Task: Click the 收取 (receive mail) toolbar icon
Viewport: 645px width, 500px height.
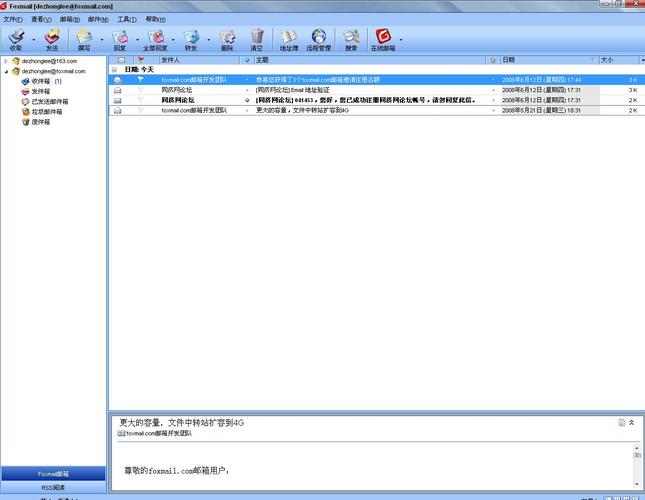Action: point(16,39)
